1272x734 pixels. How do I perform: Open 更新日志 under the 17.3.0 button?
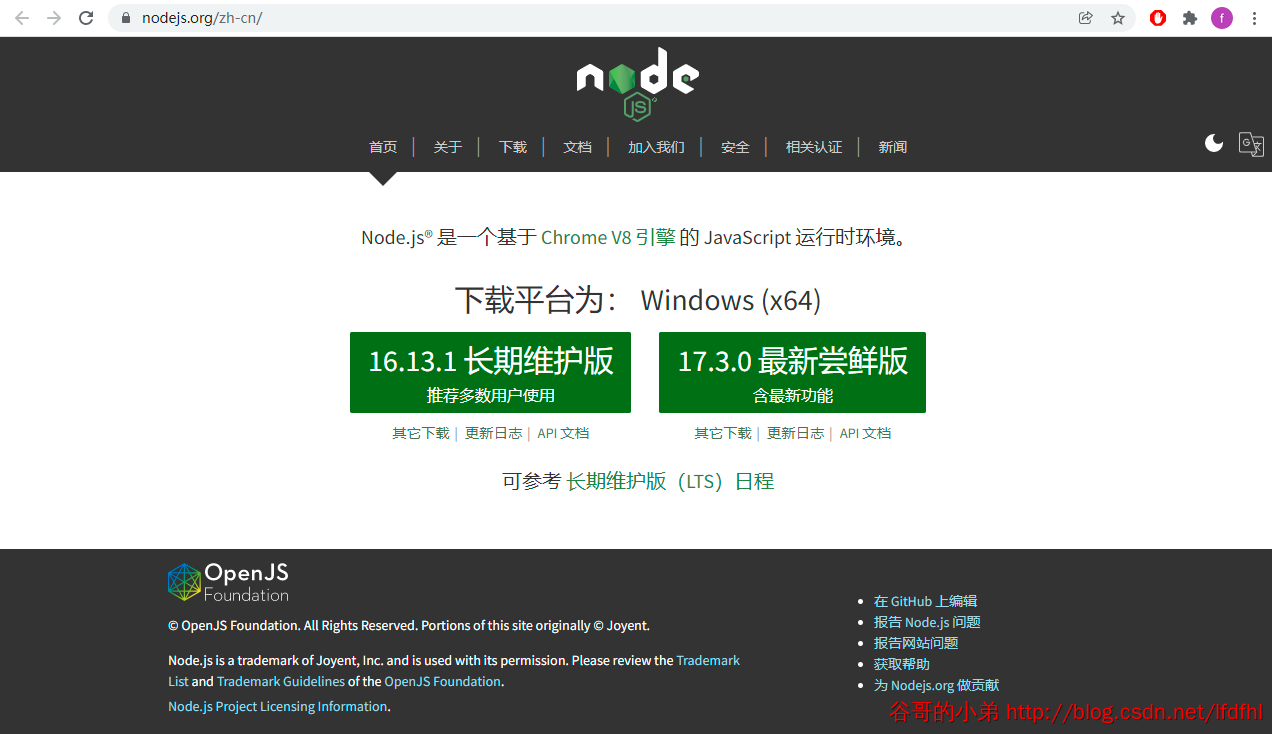coord(796,433)
